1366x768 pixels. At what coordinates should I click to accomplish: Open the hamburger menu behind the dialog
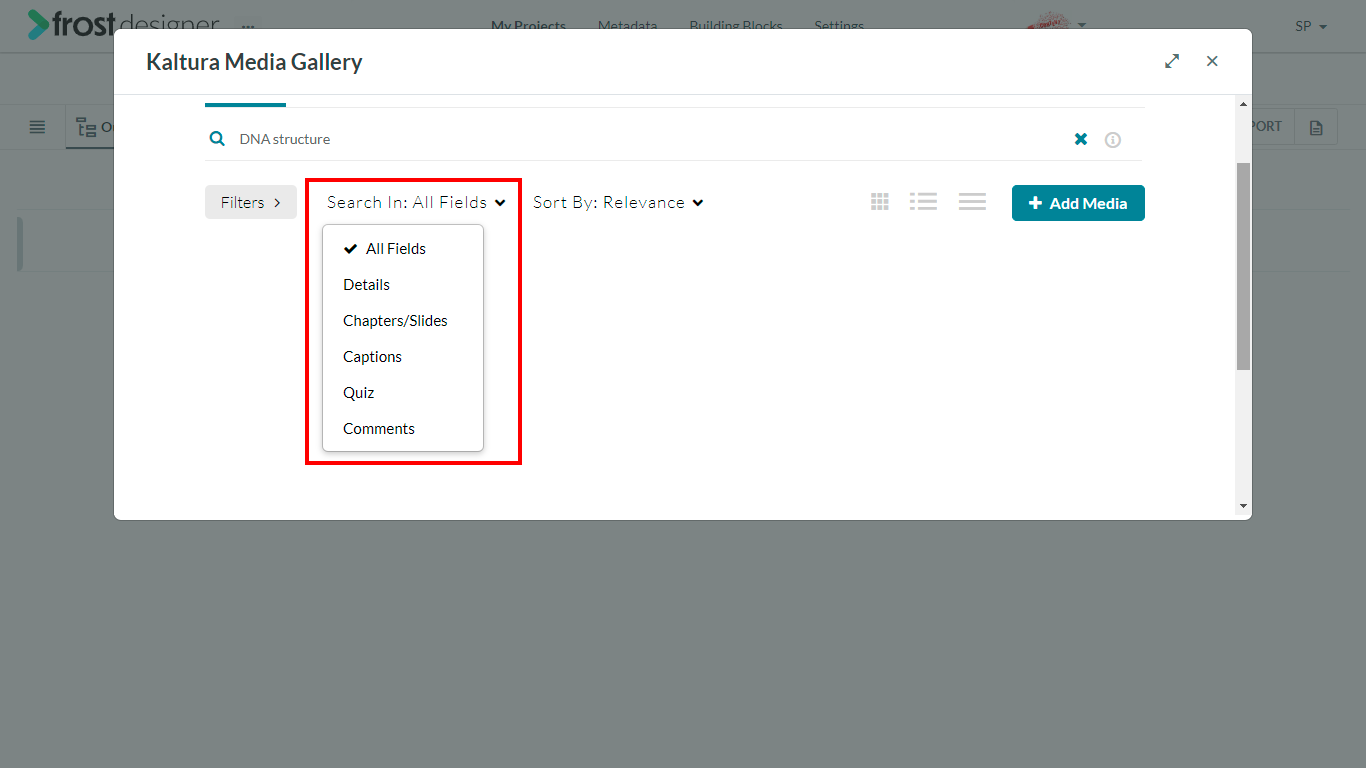(37, 127)
